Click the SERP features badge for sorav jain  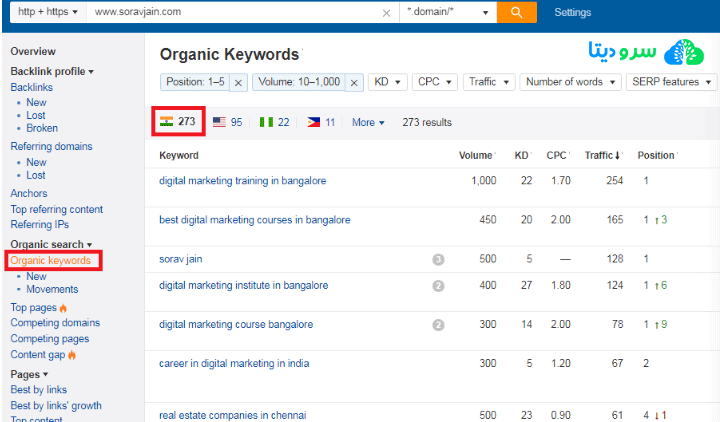click(438, 259)
